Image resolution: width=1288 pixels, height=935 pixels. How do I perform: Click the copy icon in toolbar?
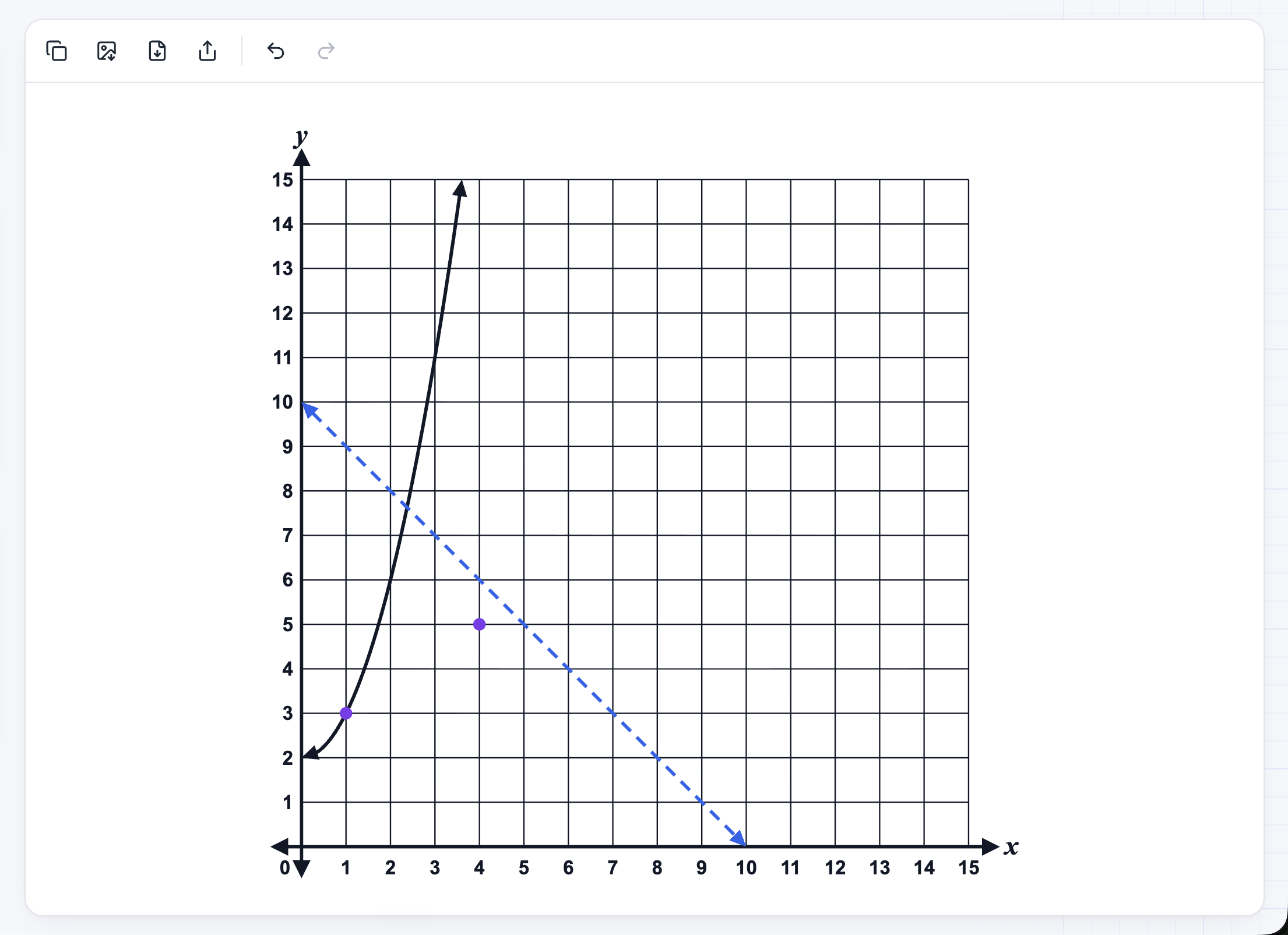57,51
